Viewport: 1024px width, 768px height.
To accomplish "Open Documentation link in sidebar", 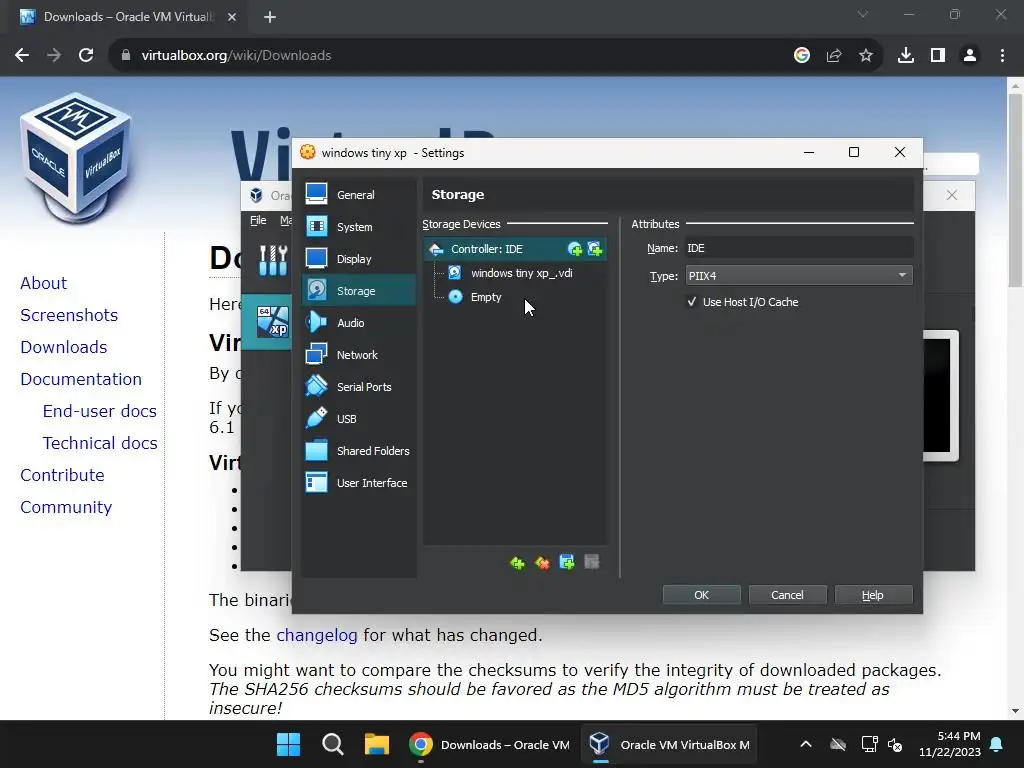I will pyautogui.click(x=81, y=379).
